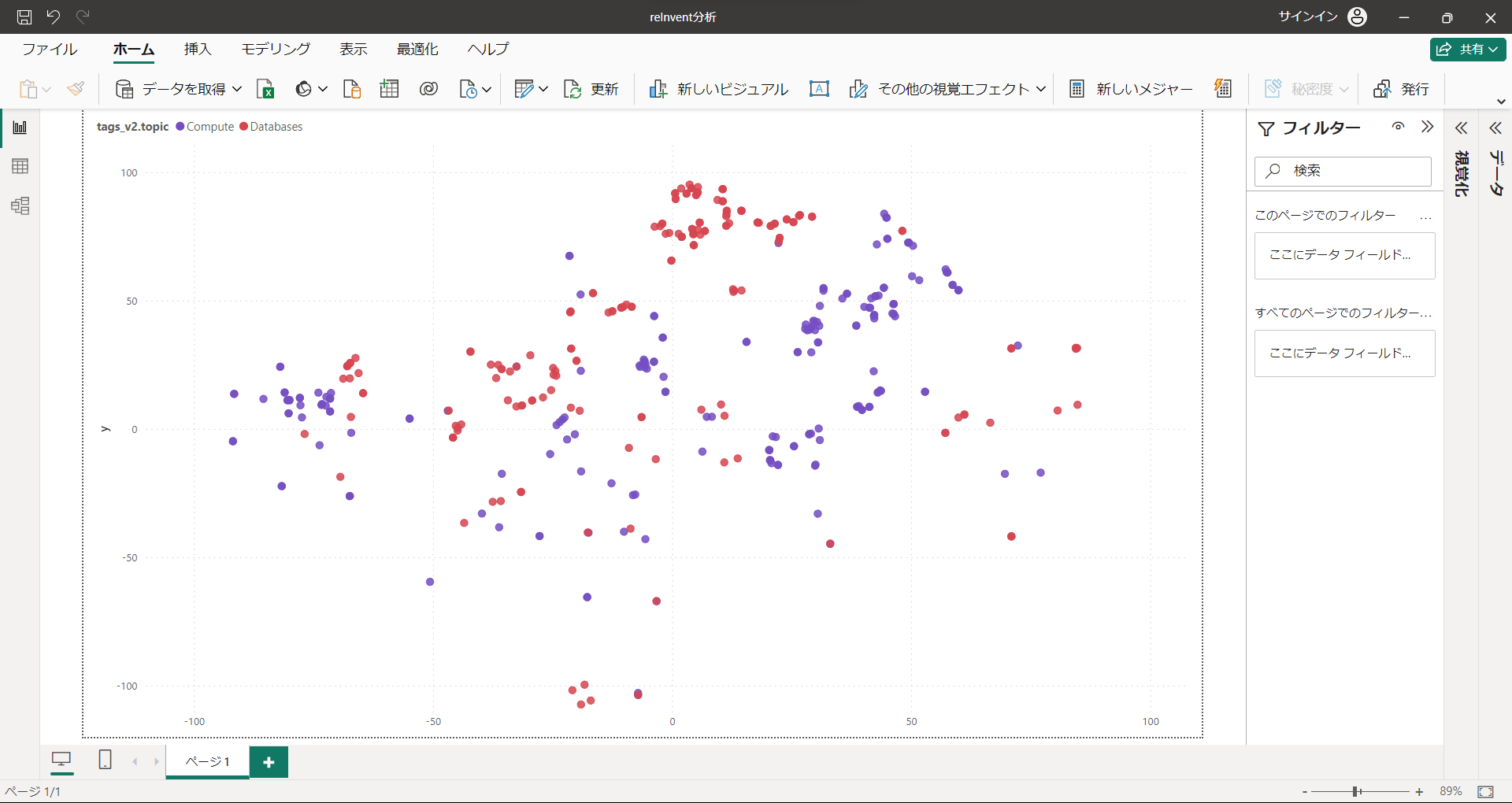The height and width of the screenshot is (803, 1512).
Task: Open the Model view icon
Action: coord(20,206)
